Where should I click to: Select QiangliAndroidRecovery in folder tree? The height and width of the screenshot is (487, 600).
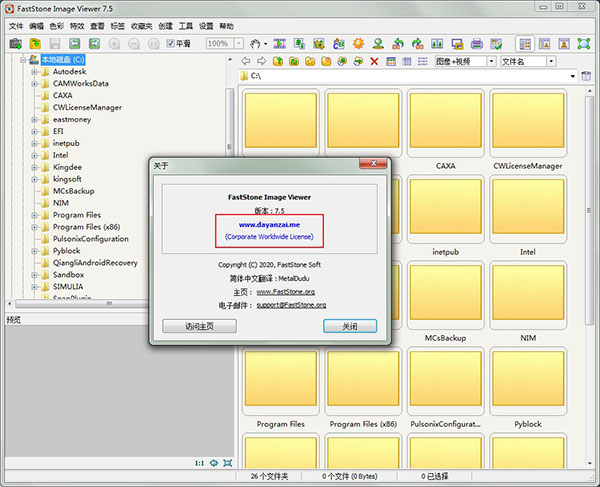pos(95,263)
